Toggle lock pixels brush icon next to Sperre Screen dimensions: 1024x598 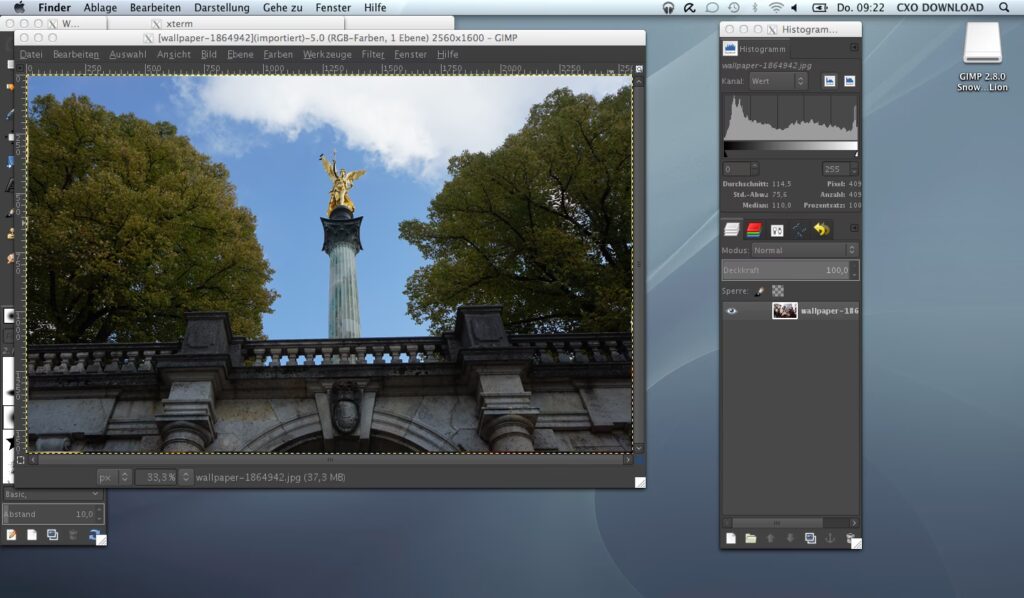click(759, 291)
